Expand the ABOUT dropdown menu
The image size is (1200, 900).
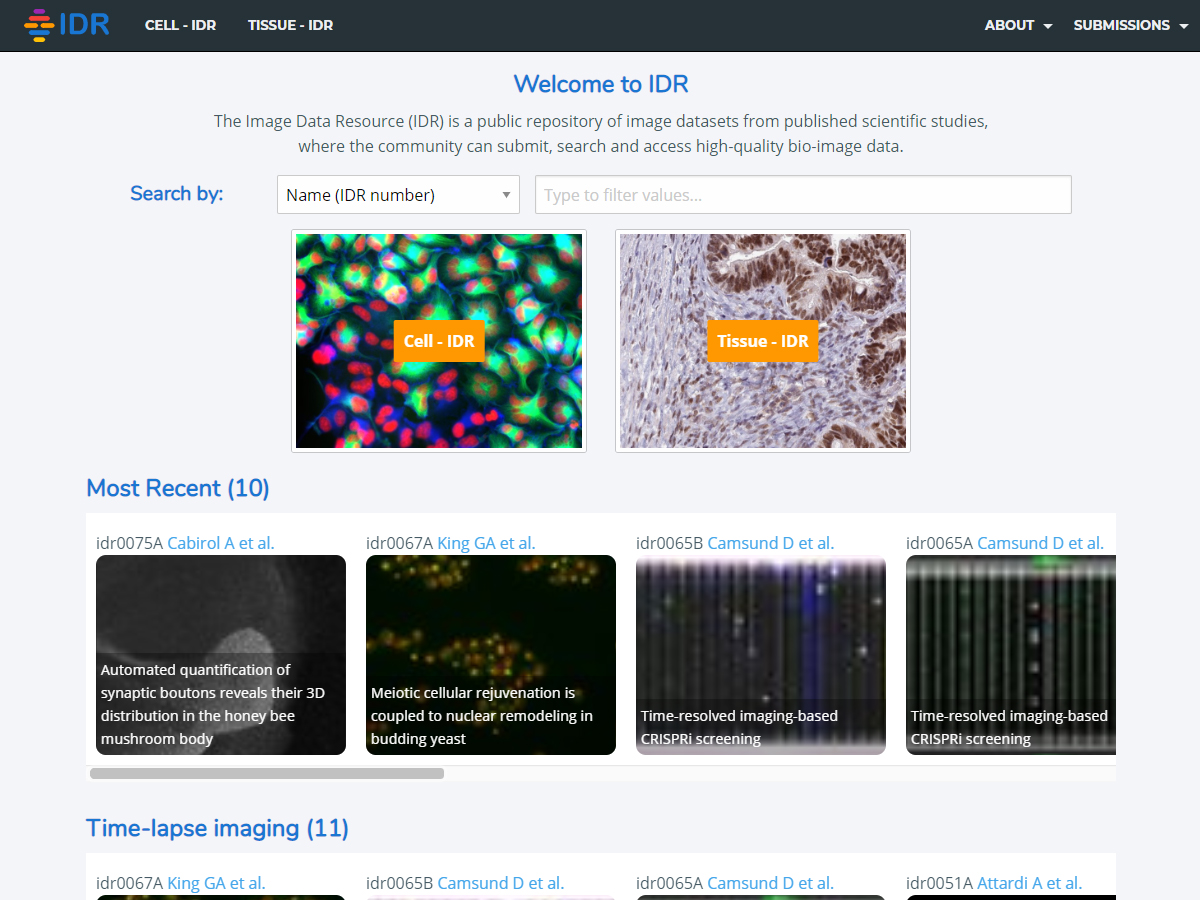point(1018,25)
